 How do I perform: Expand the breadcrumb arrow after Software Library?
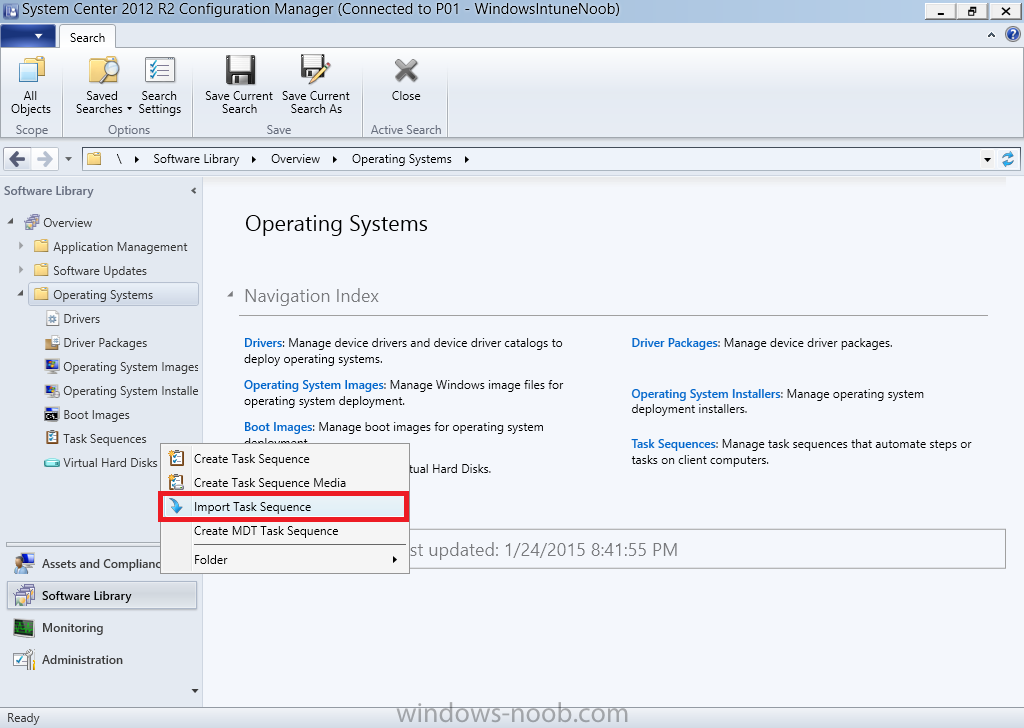click(x=253, y=159)
